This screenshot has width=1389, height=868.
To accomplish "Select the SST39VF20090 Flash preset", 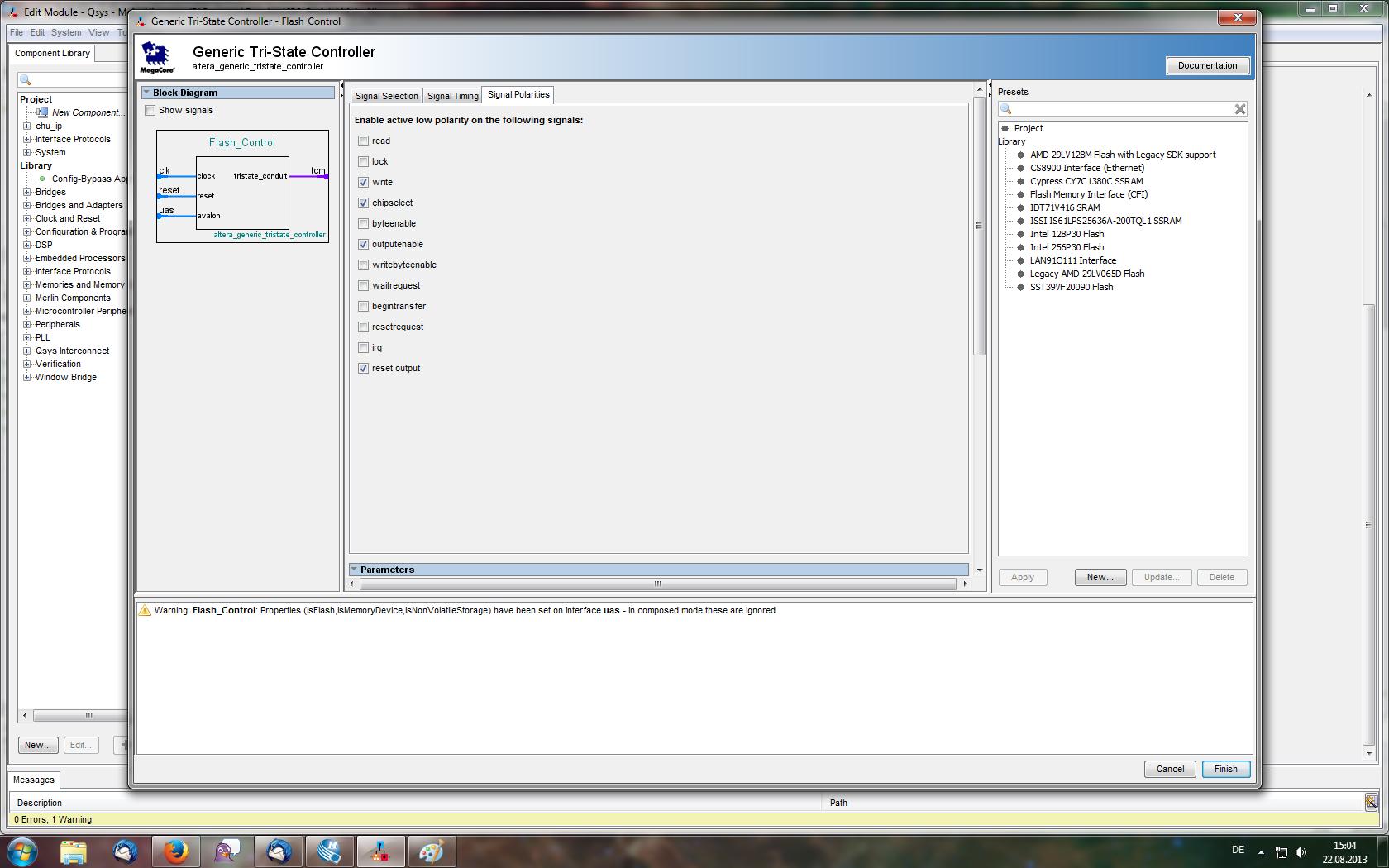I will (1071, 287).
